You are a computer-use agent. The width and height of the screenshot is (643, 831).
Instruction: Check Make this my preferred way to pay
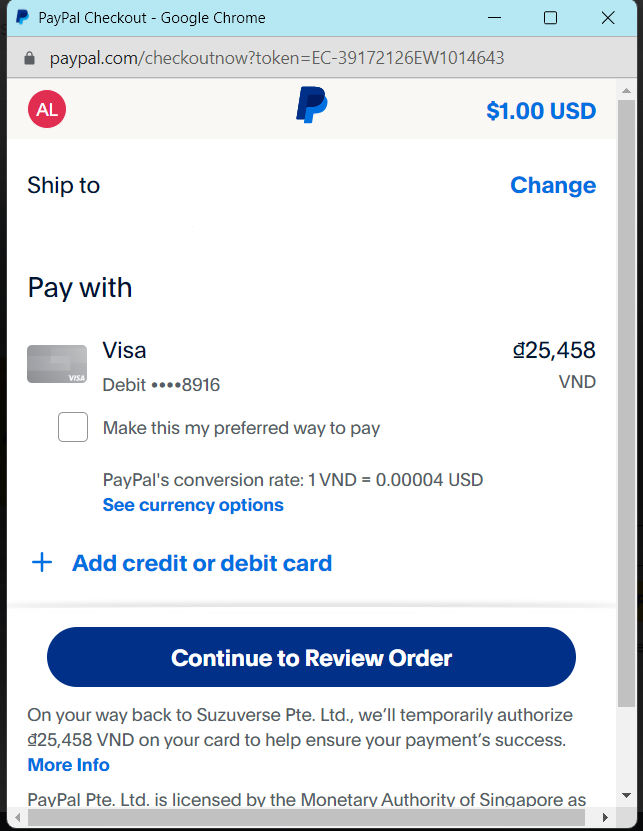pos(73,428)
